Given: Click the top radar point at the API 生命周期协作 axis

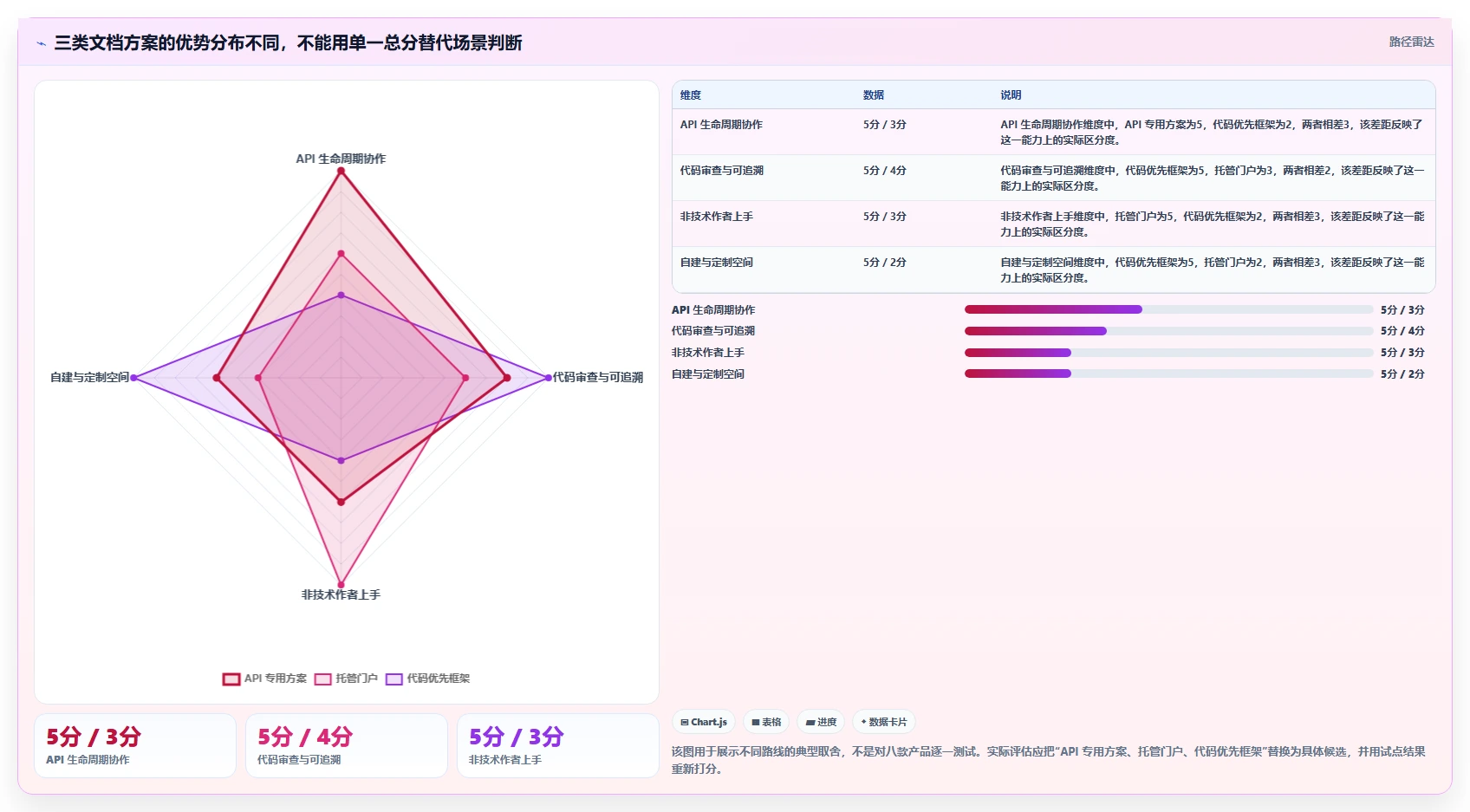Looking at the screenshot, I should [341, 171].
